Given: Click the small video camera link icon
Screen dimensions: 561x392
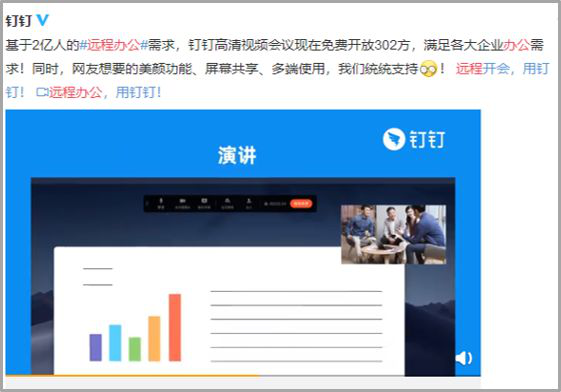Looking at the screenshot, I should click(x=42, y=93).
